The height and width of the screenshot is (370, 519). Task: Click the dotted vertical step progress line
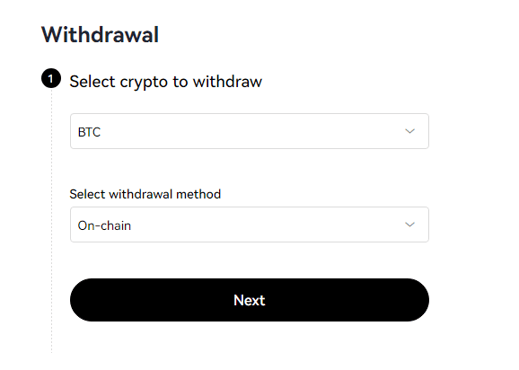coord(51,220)
